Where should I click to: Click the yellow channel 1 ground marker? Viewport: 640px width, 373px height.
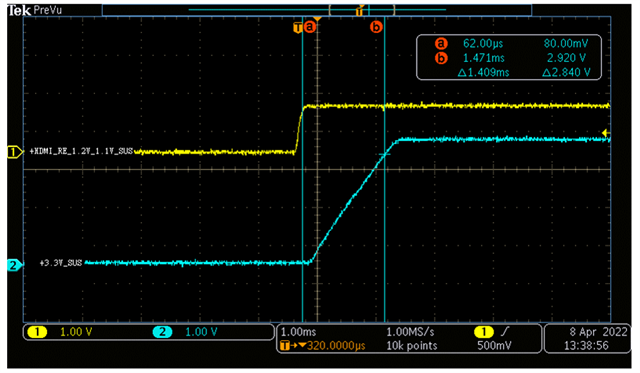tap(15, 152)
